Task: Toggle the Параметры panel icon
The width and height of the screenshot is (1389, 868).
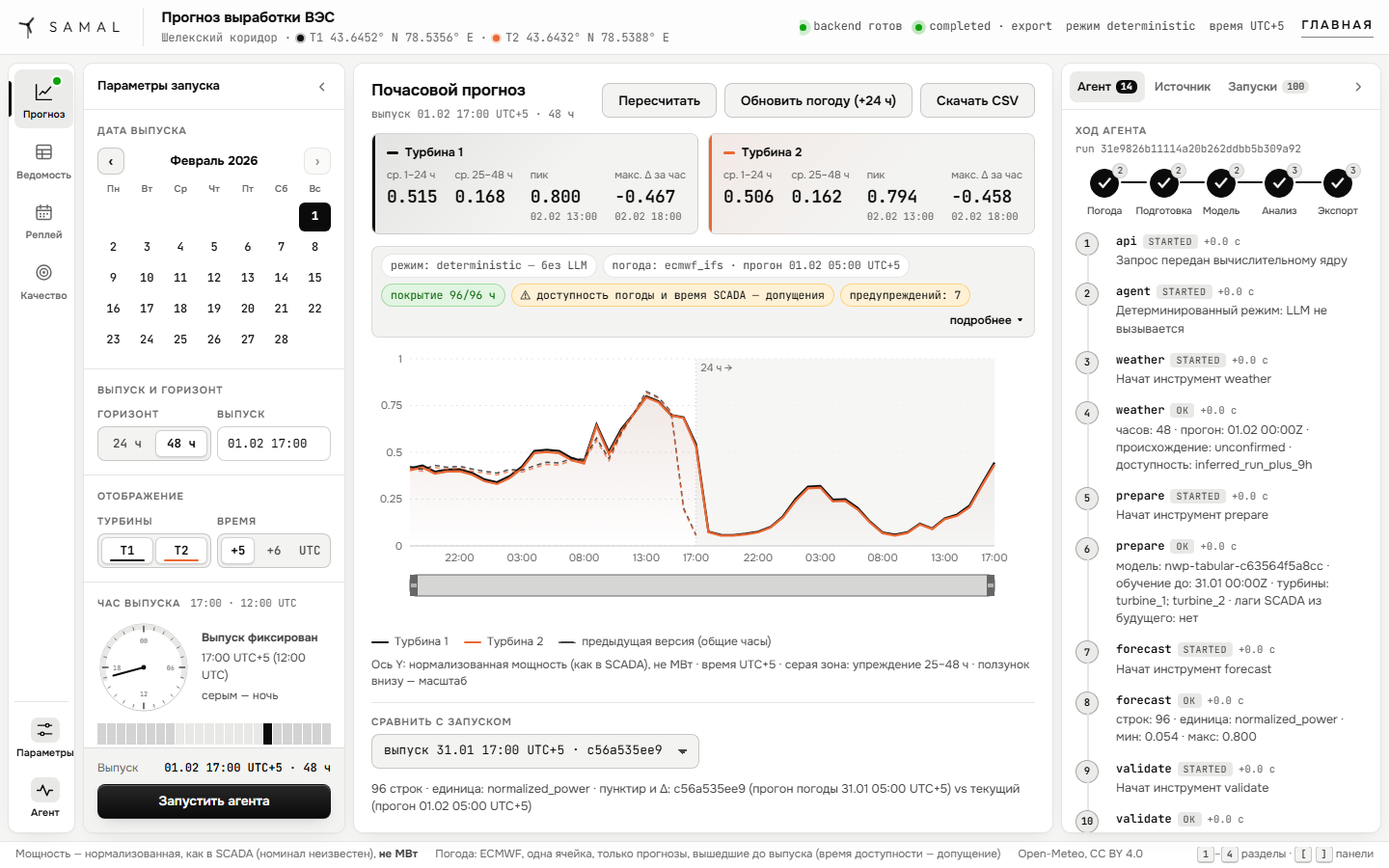Action: (44, 738)
